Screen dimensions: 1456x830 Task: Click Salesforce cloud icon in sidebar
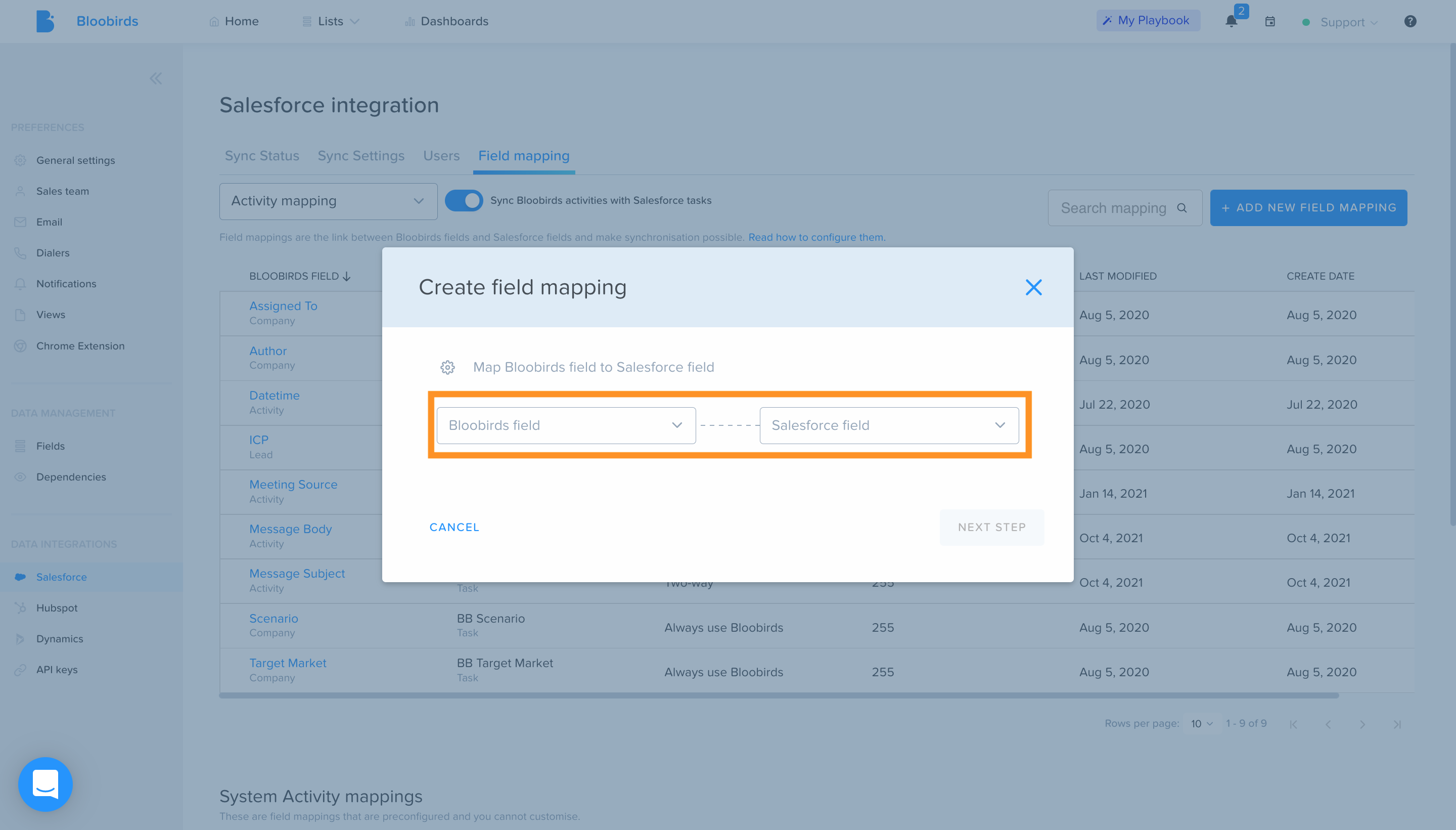[x=21, y=577]
